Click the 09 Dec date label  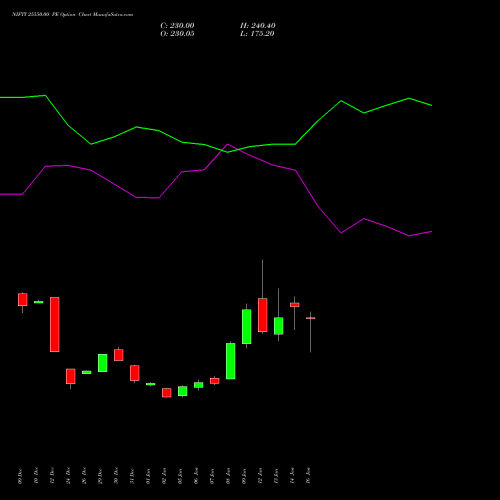coord(21,476)
